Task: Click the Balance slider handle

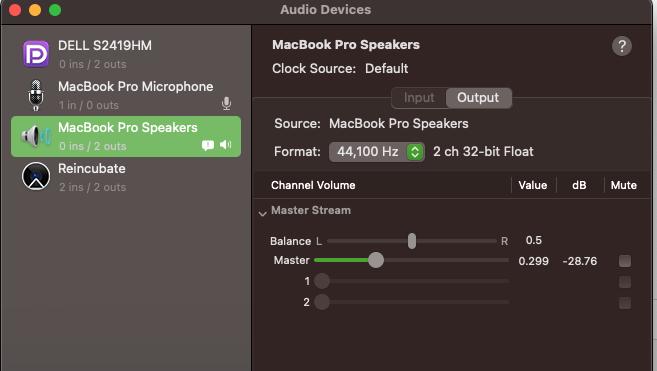Action: 412,241
